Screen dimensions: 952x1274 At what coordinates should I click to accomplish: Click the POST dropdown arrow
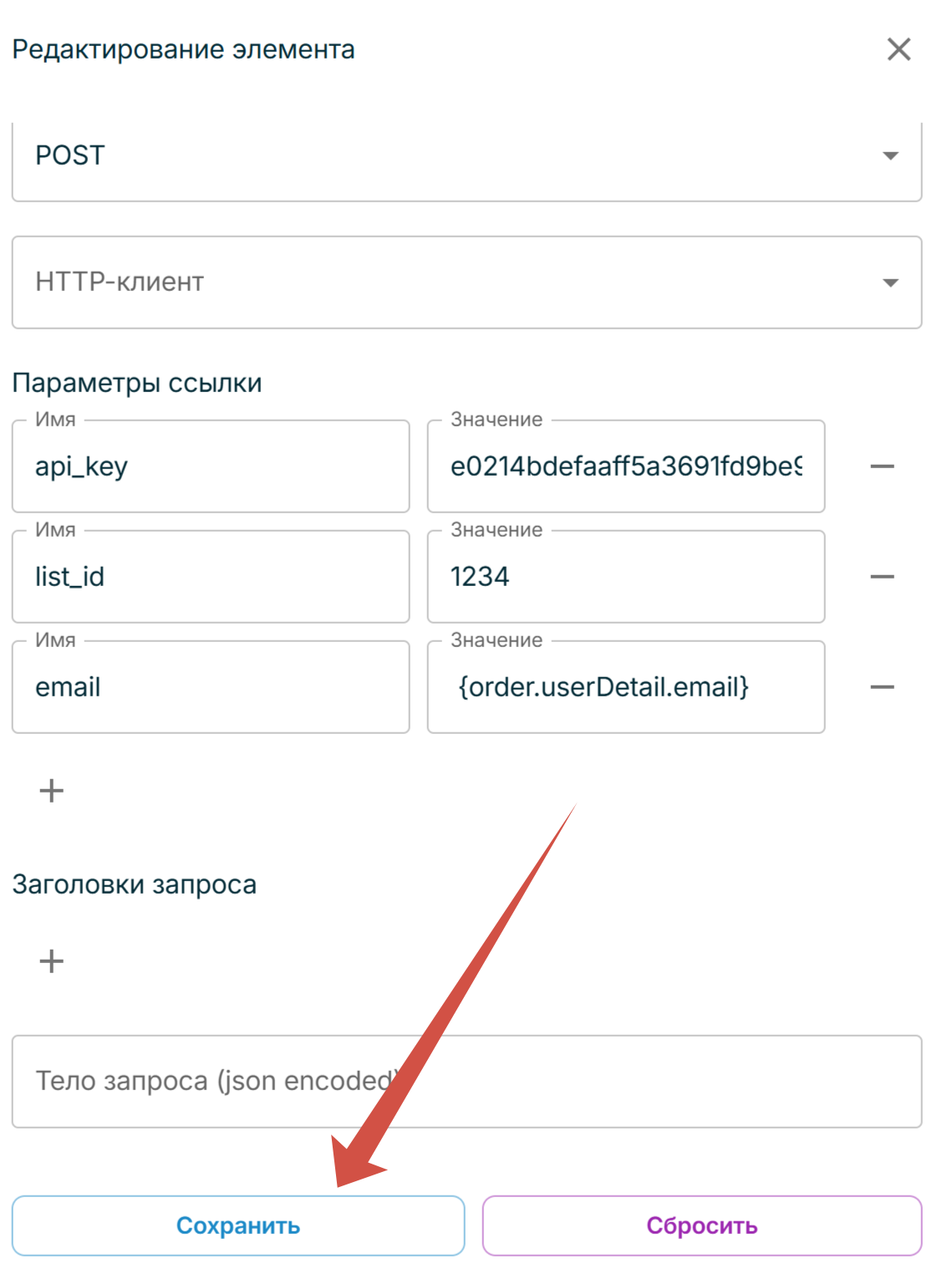890,156
